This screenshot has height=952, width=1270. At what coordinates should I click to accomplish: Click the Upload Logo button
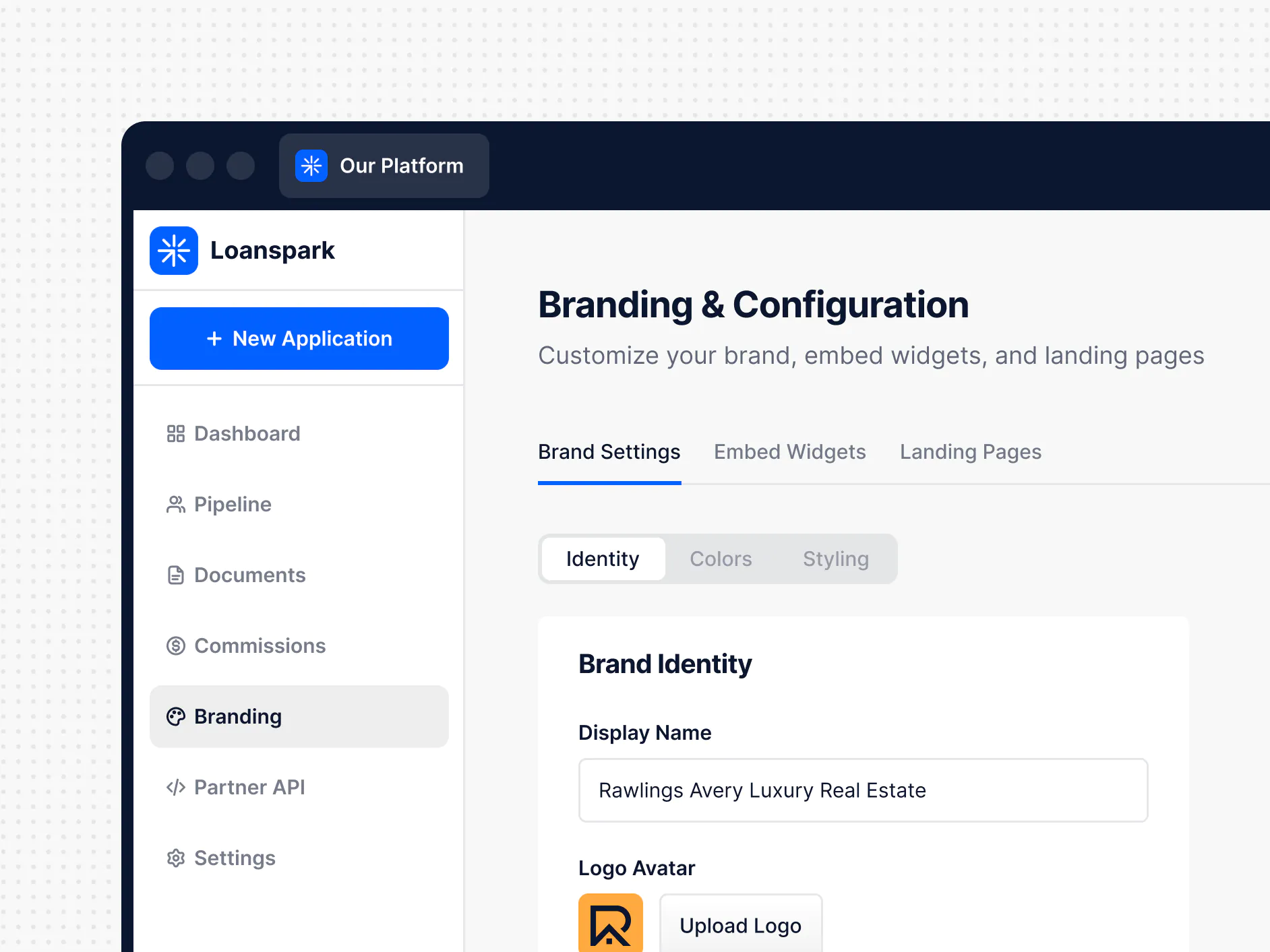(x=741, y=924)
